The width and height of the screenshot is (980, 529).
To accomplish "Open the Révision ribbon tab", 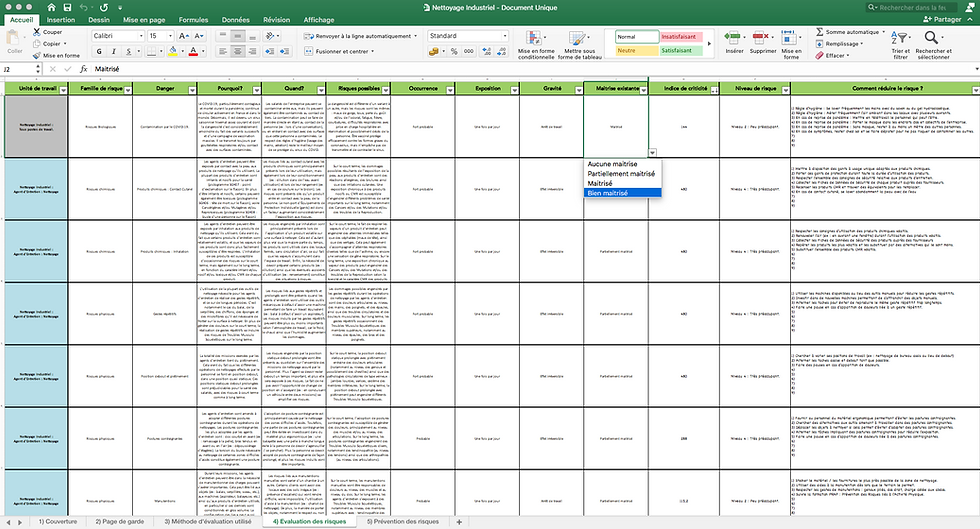I will (x=276, y=20).
